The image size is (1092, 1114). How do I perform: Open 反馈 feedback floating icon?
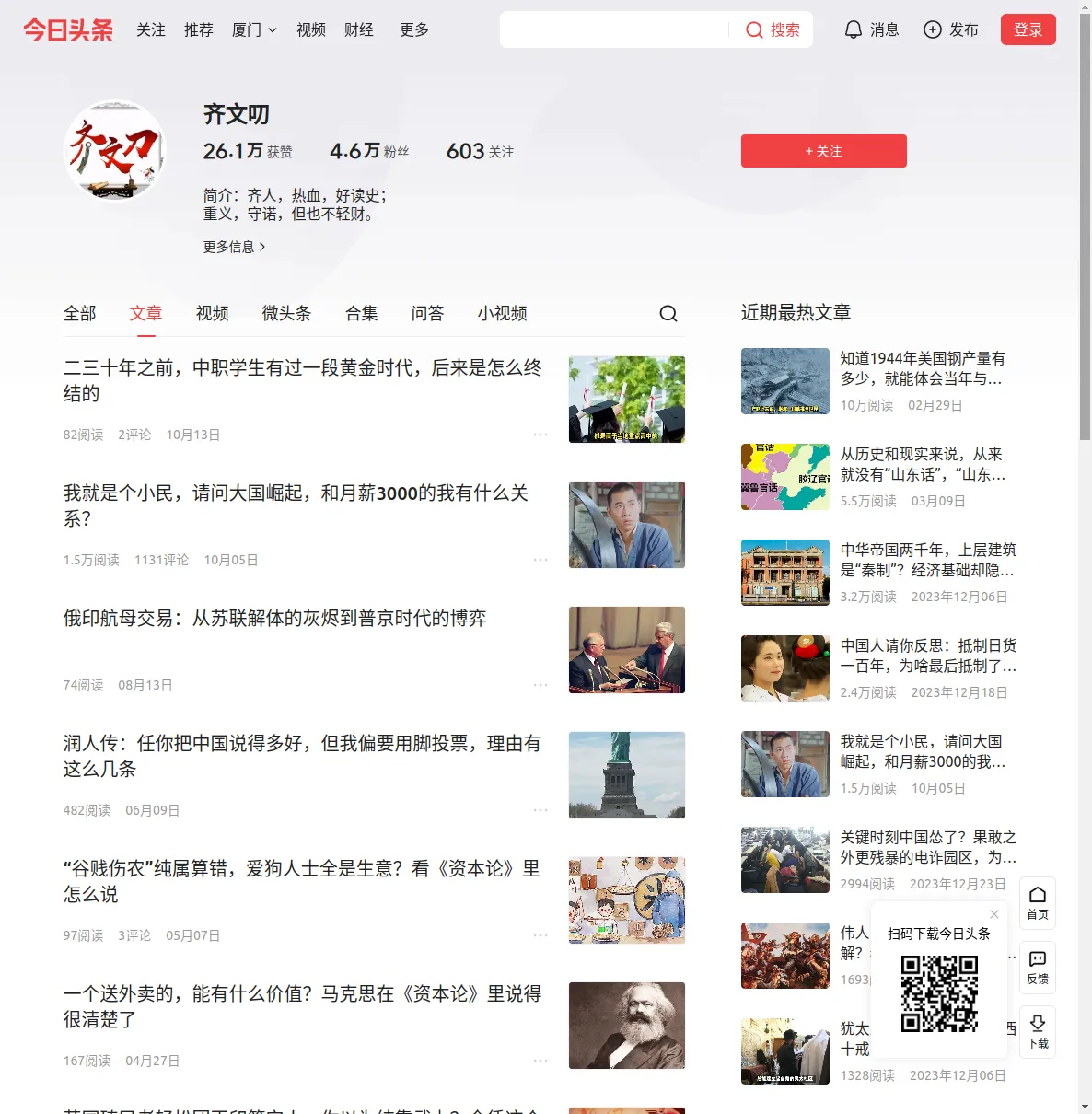coord(1038,968)
